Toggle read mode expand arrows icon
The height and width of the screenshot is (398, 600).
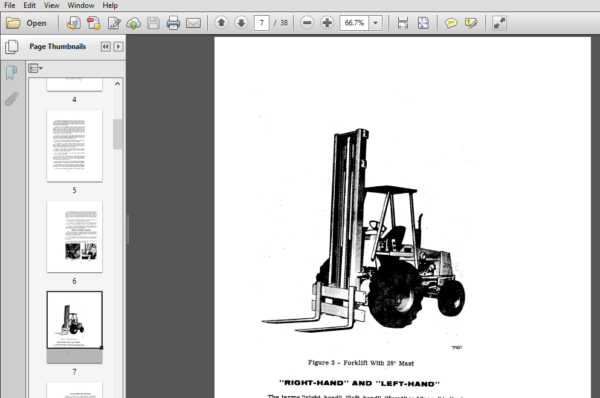pos(499,23)
